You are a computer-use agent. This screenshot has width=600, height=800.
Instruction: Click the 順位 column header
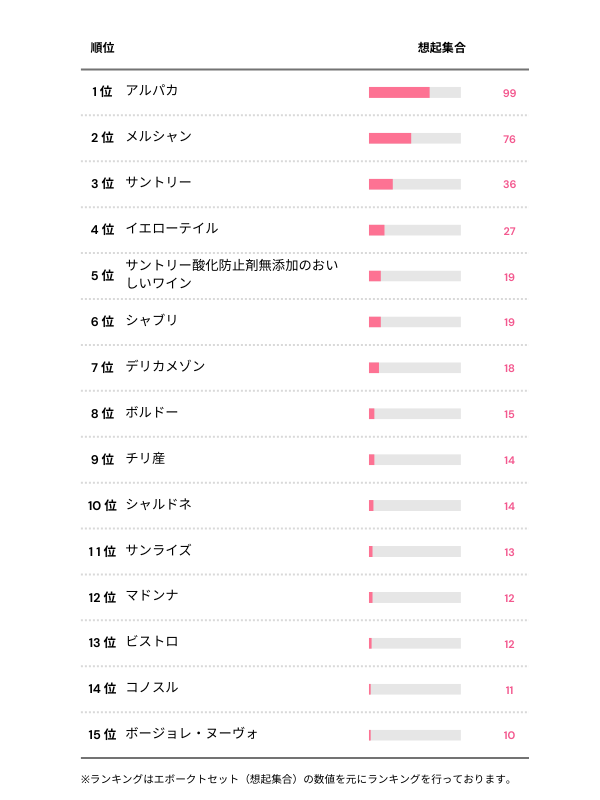click(x=102, y=47)
